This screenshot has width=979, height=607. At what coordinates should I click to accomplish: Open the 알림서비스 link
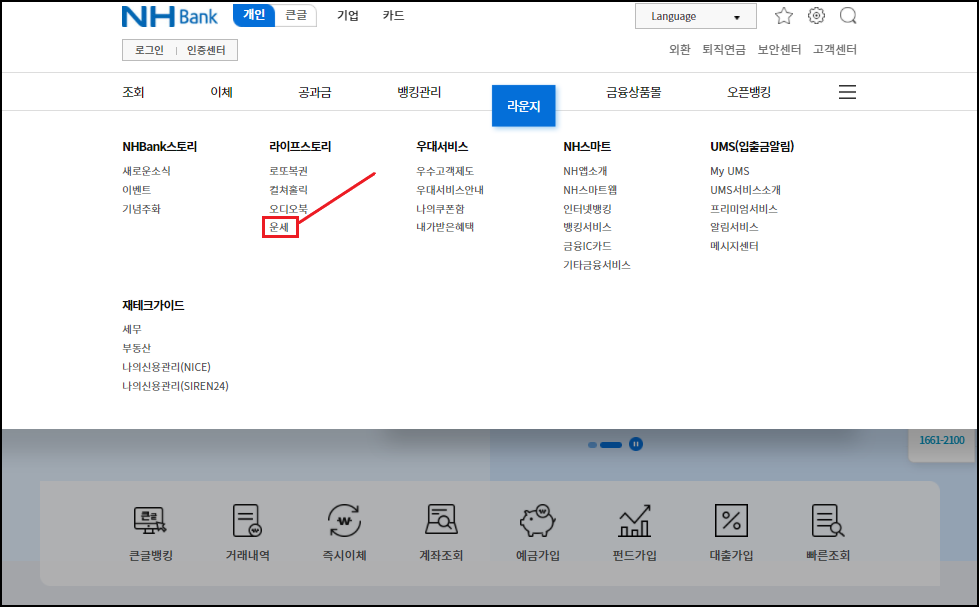coord(734,227)
